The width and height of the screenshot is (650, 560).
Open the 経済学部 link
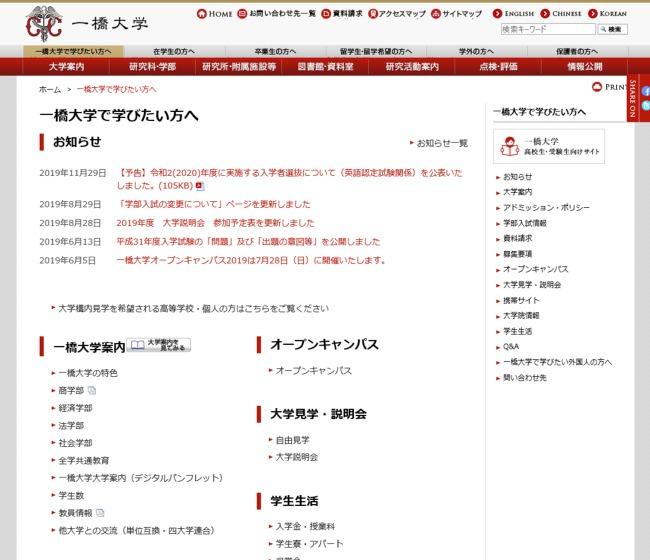click(x=75, y=408)
